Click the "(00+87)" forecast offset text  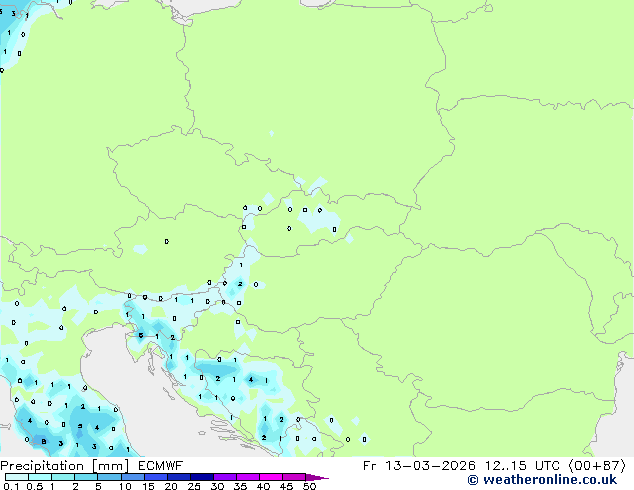point(597,466)
